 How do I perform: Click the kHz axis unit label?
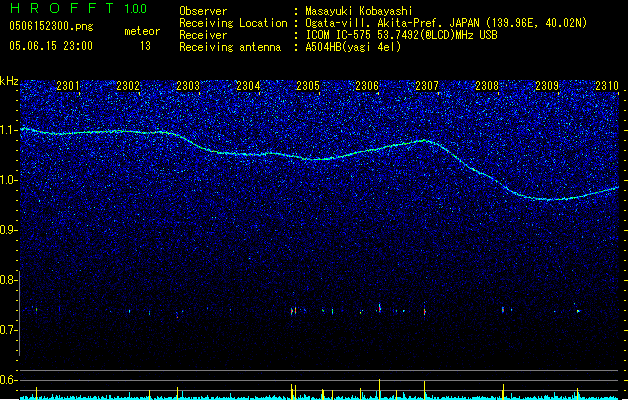9,81
